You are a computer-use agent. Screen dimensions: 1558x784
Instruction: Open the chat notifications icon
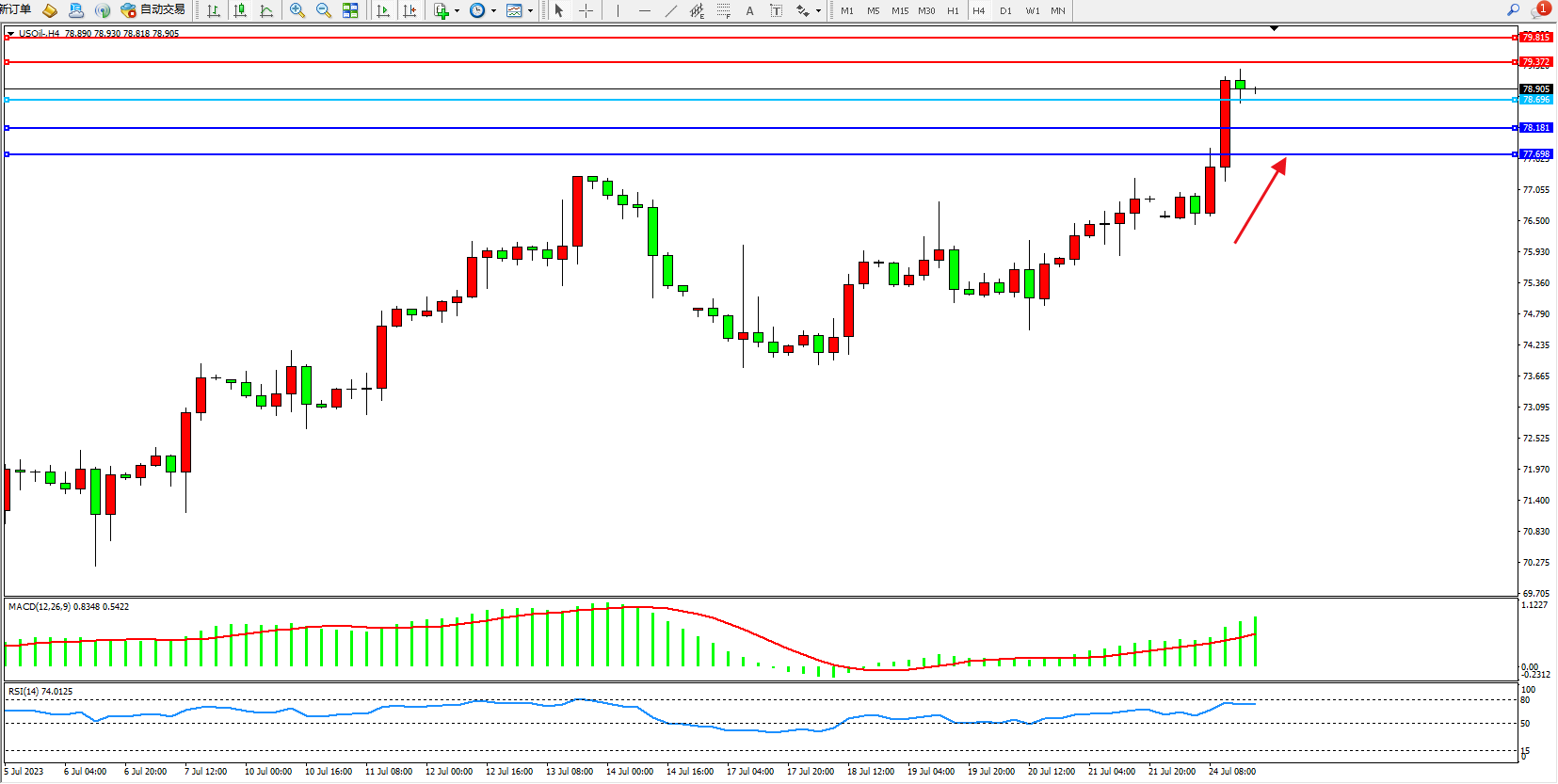tap(1539, 10)
